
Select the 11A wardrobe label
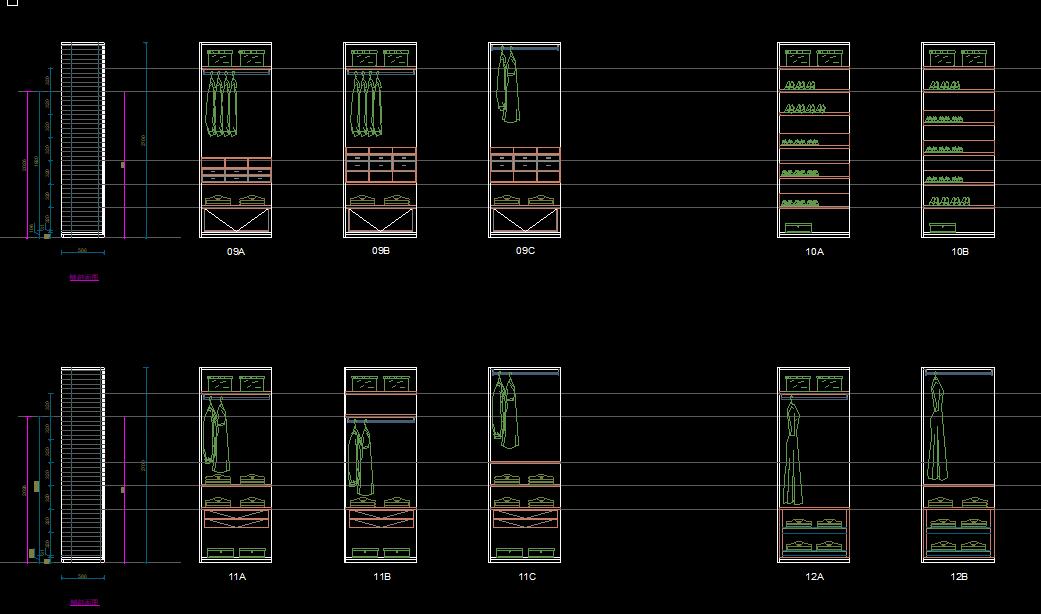click(237, 577)
